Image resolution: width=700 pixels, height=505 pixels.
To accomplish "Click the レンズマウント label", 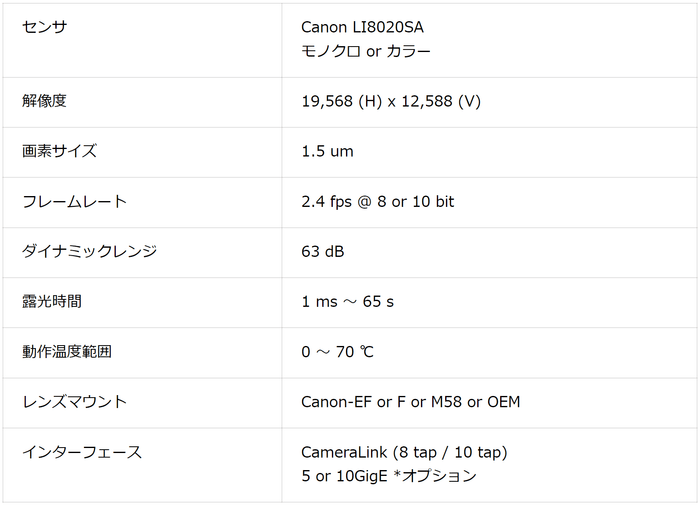I will tap(74, 401).
